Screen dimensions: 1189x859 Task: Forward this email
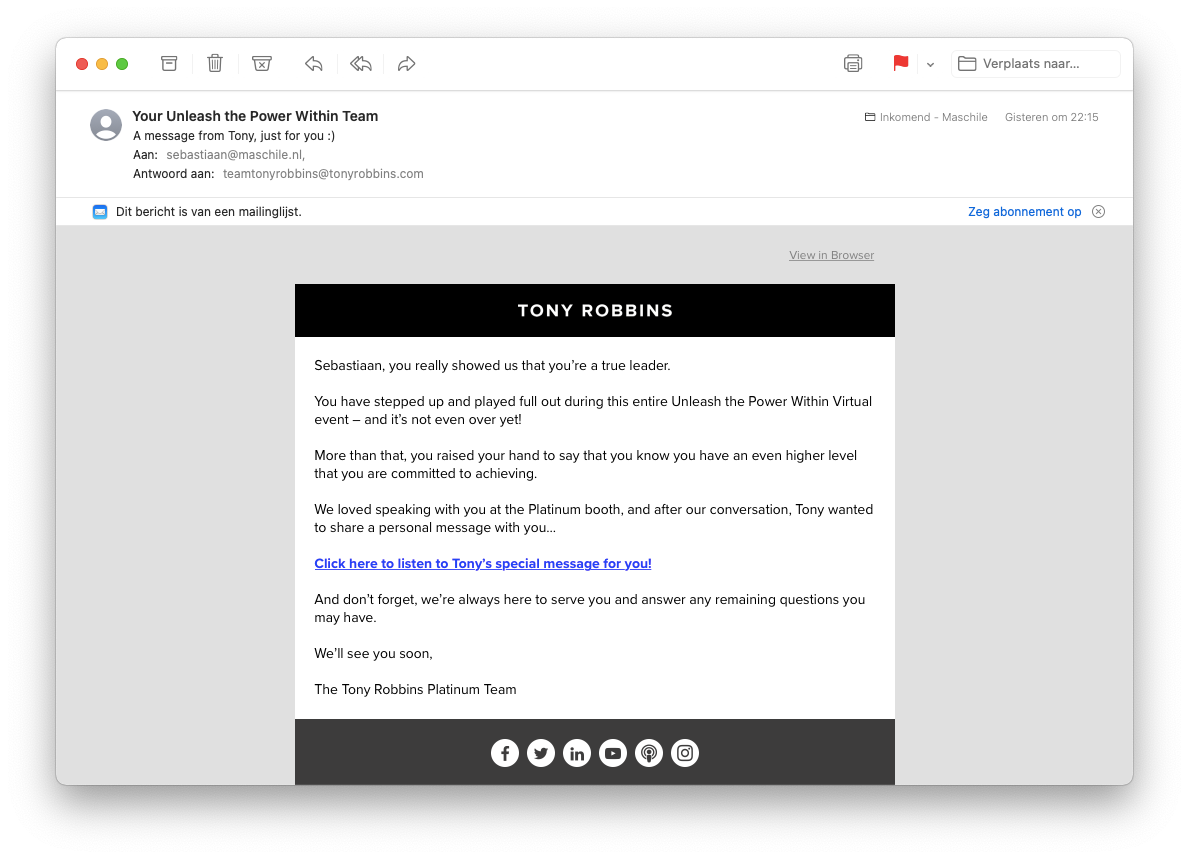pyautogui.click(x=406, y=64)
